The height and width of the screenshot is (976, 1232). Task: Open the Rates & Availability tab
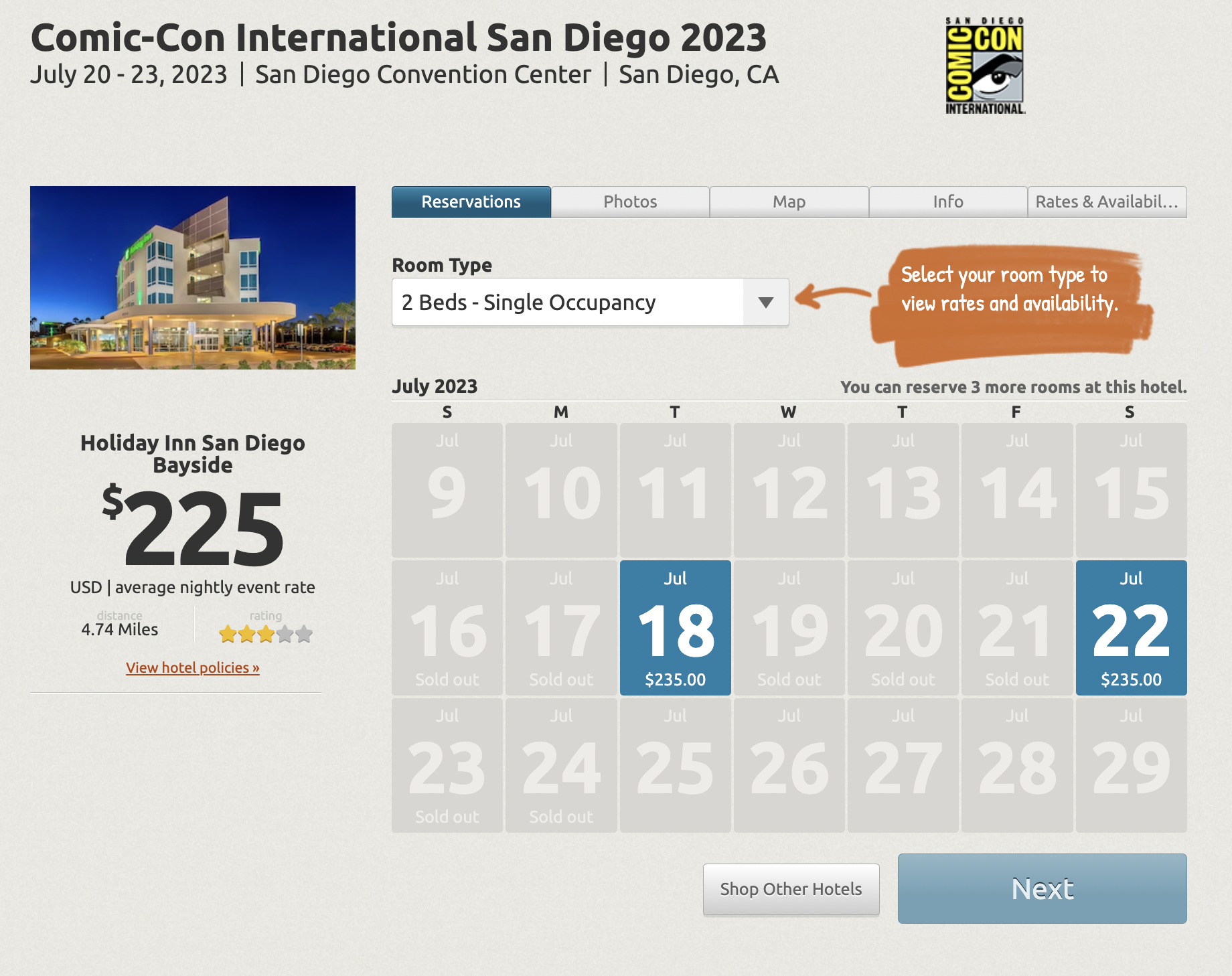point(1107,201)
